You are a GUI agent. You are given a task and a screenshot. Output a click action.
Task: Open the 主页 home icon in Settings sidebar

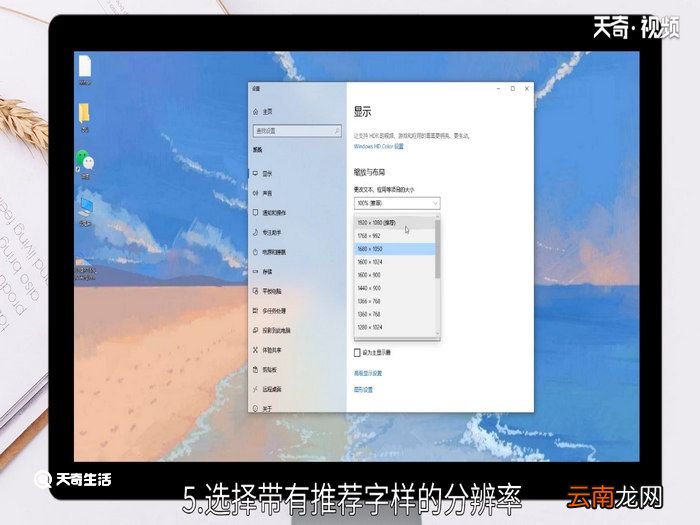coord(255,112)
